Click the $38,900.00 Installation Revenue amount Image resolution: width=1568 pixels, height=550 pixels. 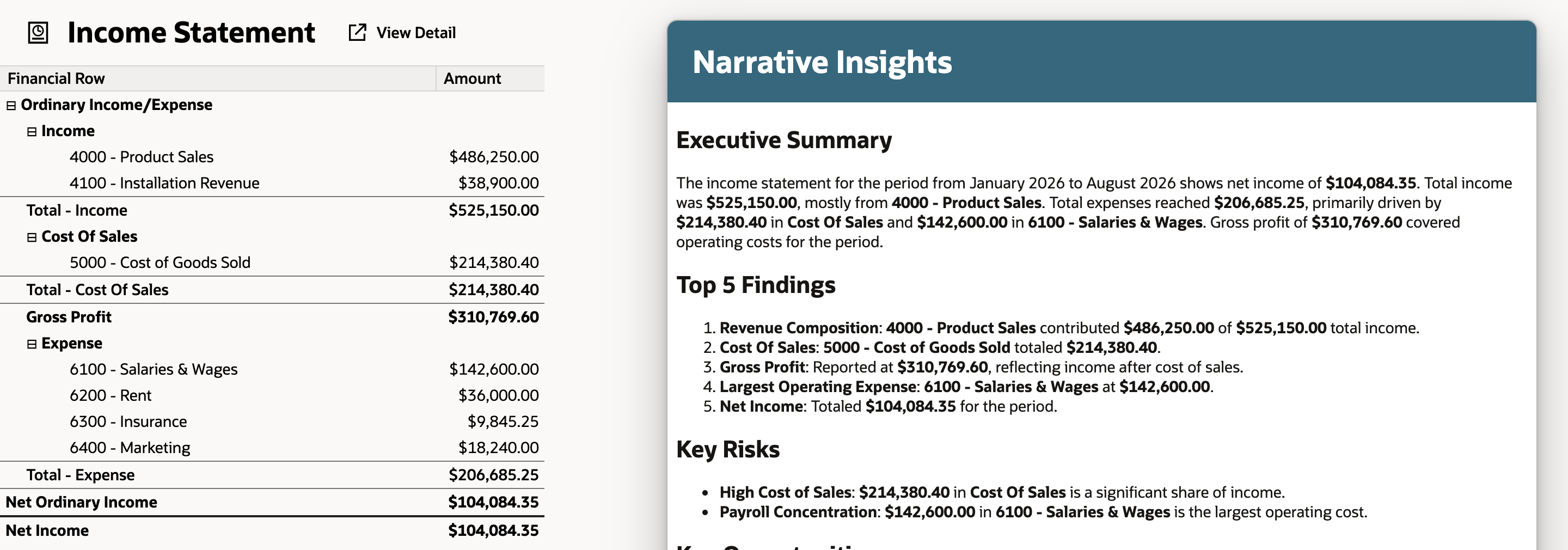tap(499, 184)
